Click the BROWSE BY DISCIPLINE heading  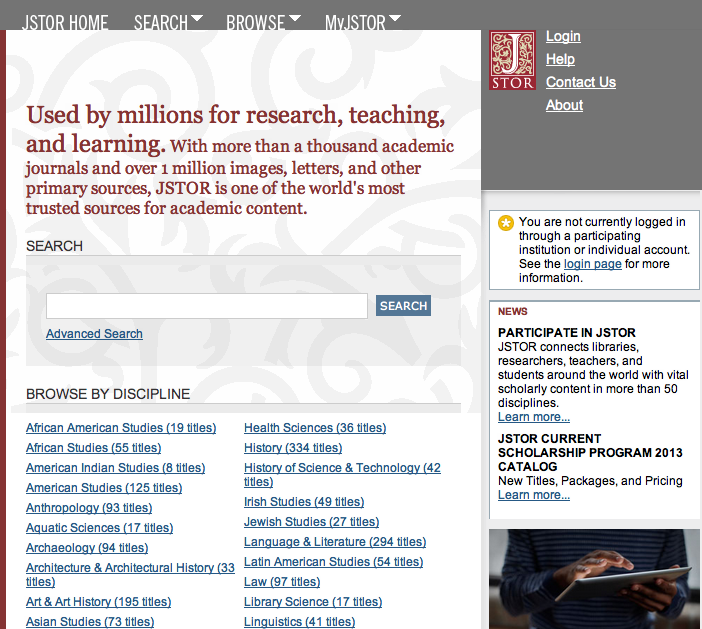tap(108, 394)
